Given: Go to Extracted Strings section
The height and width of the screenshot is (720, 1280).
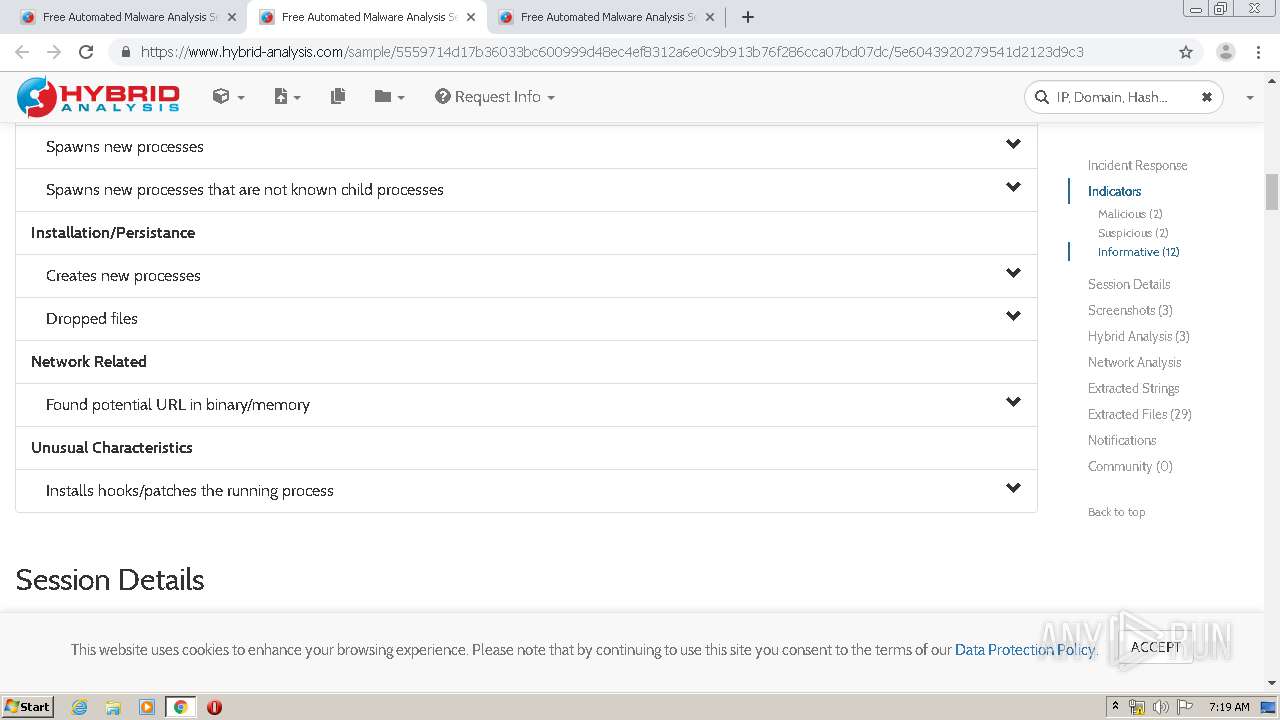Looking at the screenshot, I should tap(1133, 389).
